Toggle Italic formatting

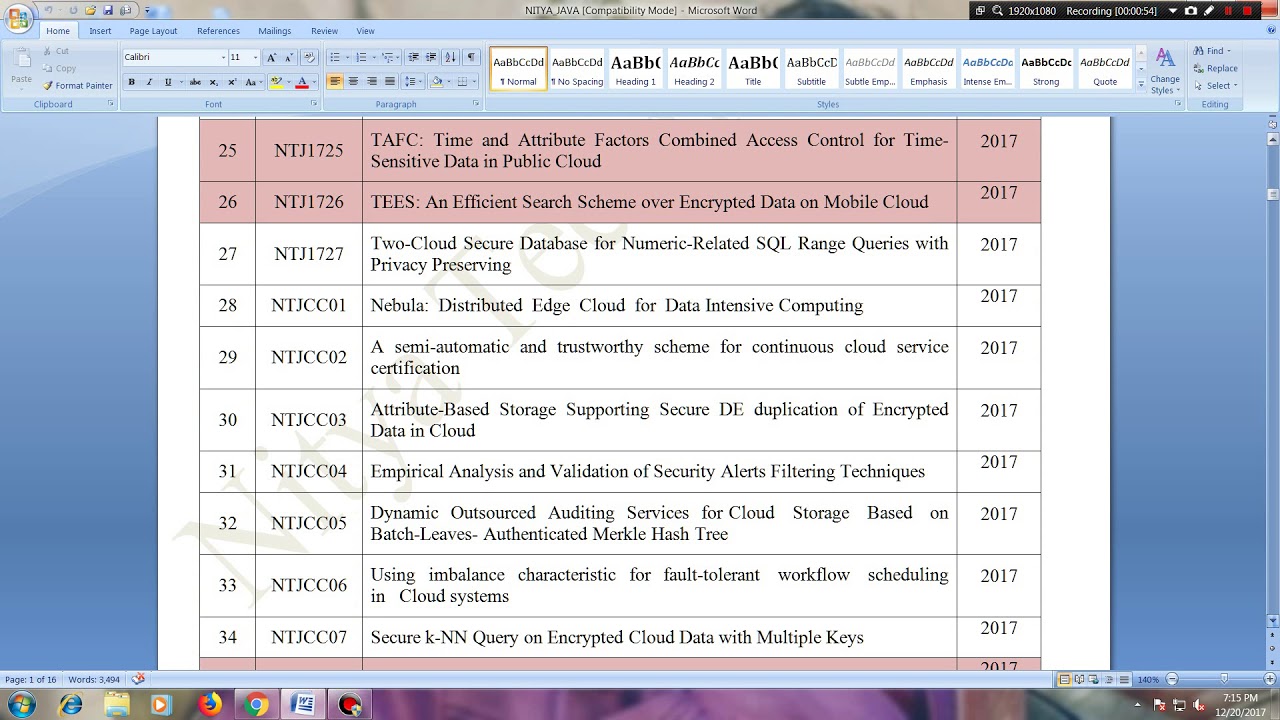click(x=149, y=82)
